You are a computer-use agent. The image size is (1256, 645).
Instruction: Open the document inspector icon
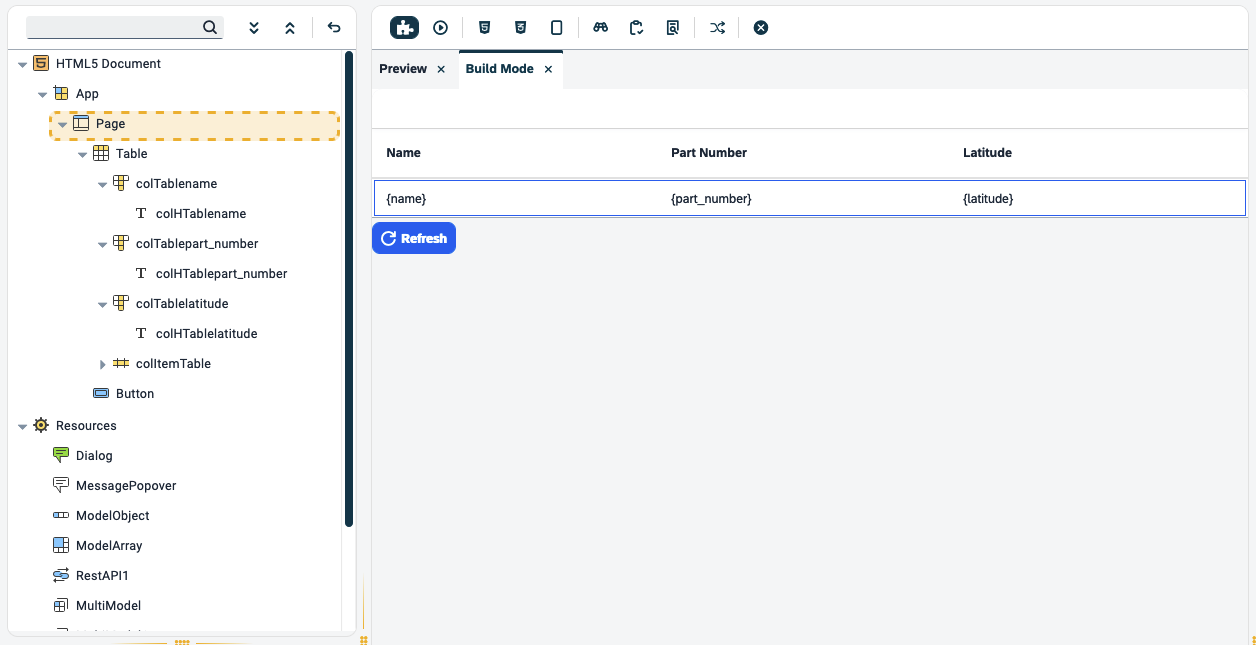tap(672, 27)
